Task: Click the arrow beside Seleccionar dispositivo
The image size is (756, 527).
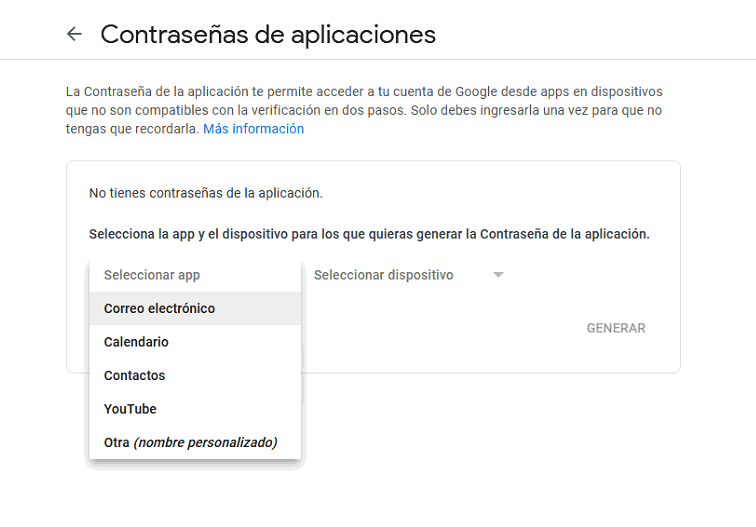Action: point(498,275)
